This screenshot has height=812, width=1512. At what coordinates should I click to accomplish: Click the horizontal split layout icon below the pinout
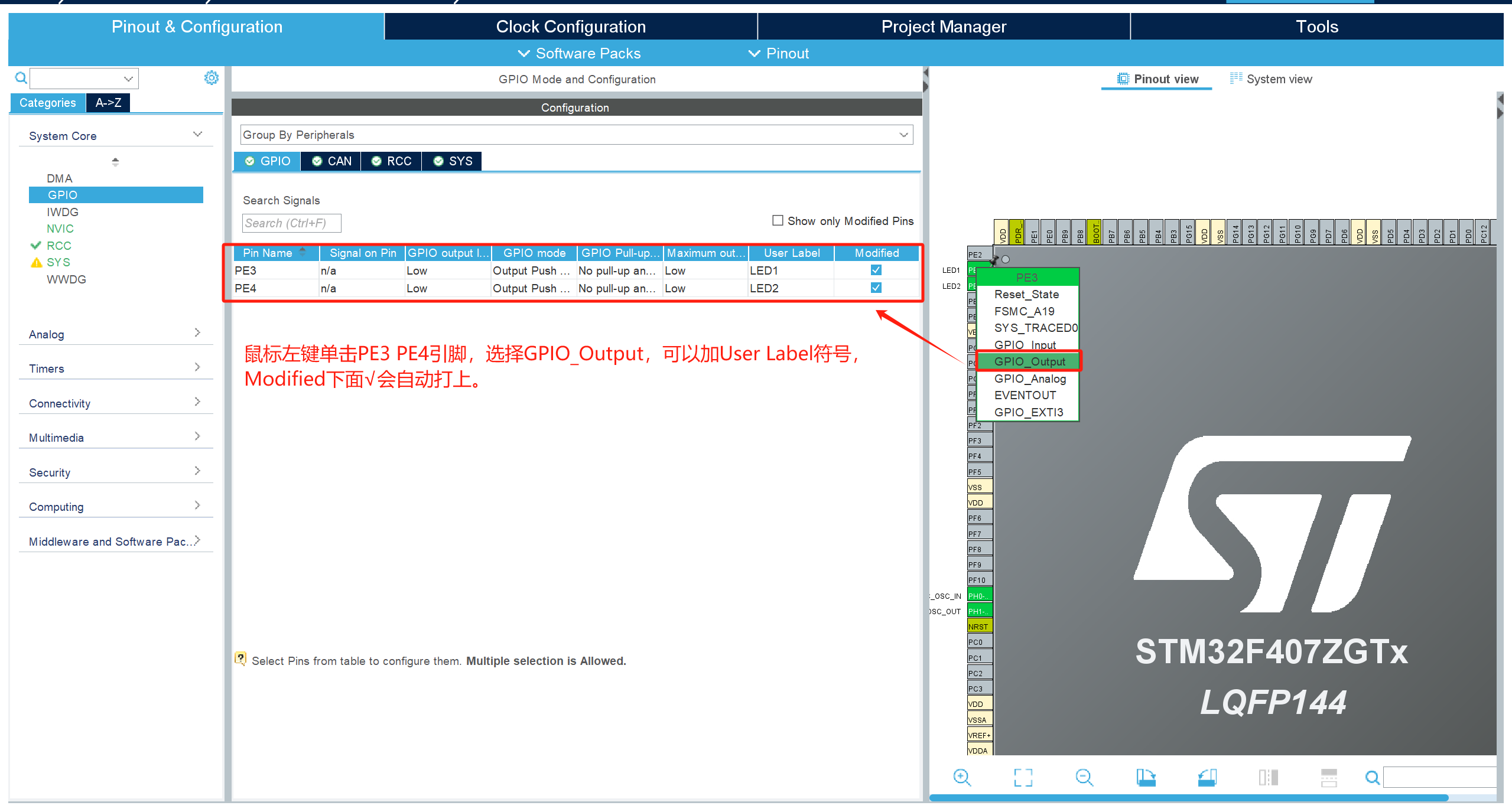point(1329,777)
